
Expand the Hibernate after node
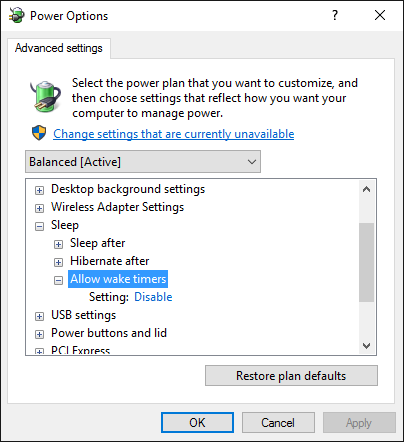coord(58,262)
